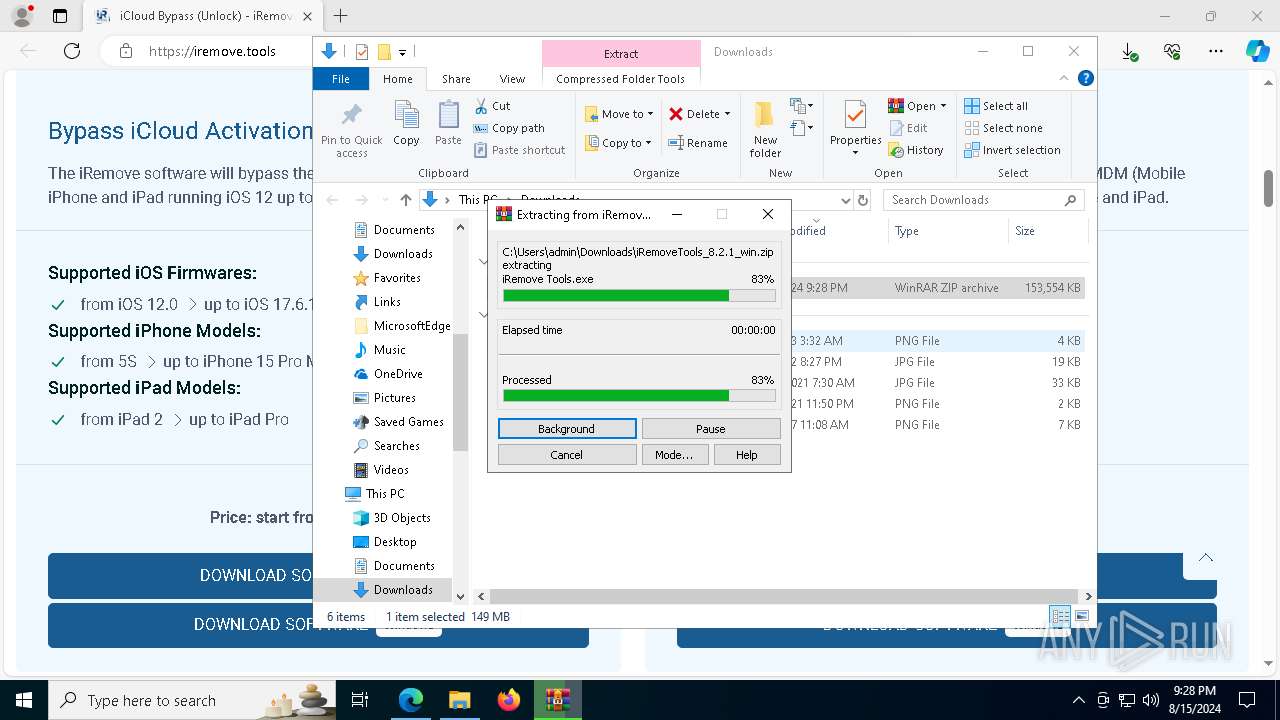Click the Background button in extraction dialog
This screenshot has height=720, width=1280.
click(x=567, y=429)
